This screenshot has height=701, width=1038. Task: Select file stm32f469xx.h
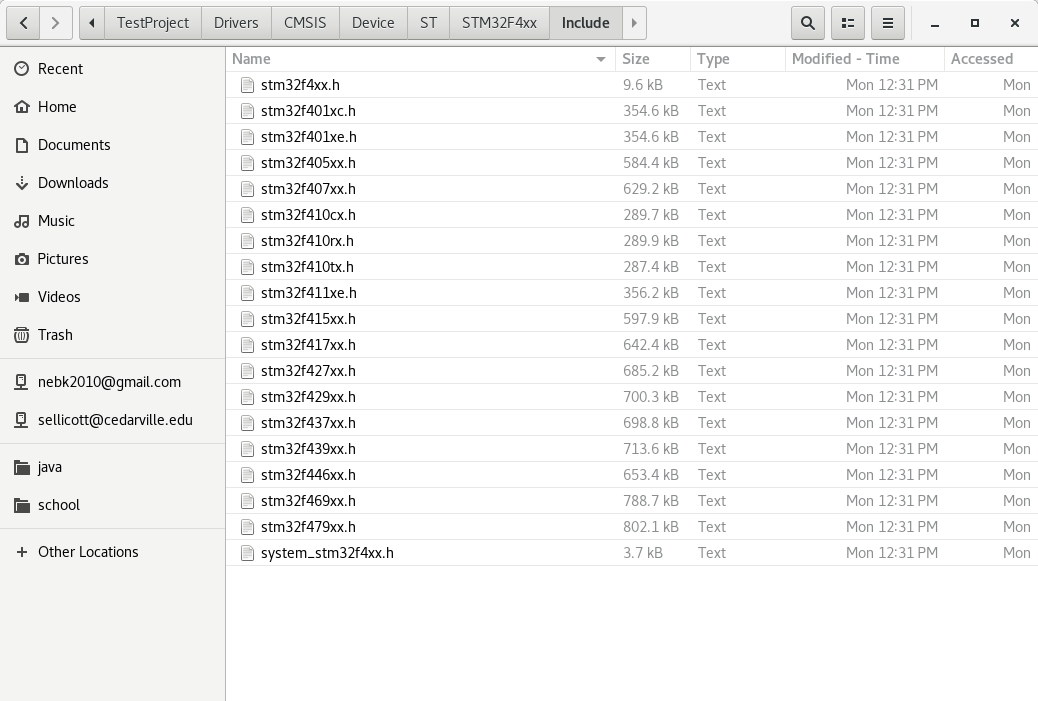click(632, 501)
